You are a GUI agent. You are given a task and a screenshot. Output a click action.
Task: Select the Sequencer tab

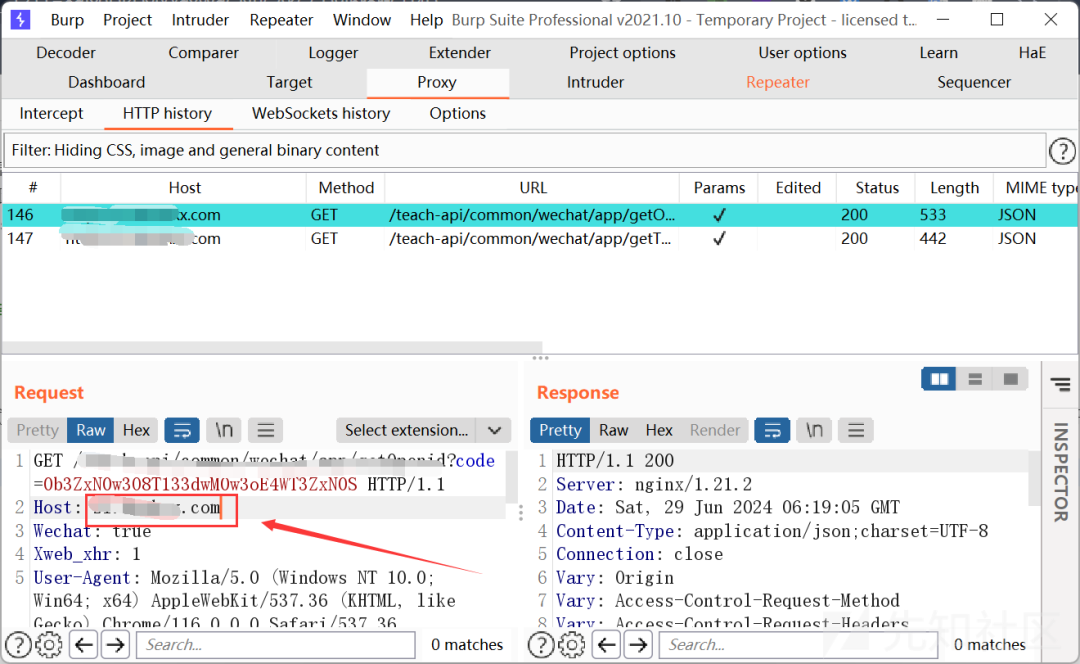tap(974, 83)
